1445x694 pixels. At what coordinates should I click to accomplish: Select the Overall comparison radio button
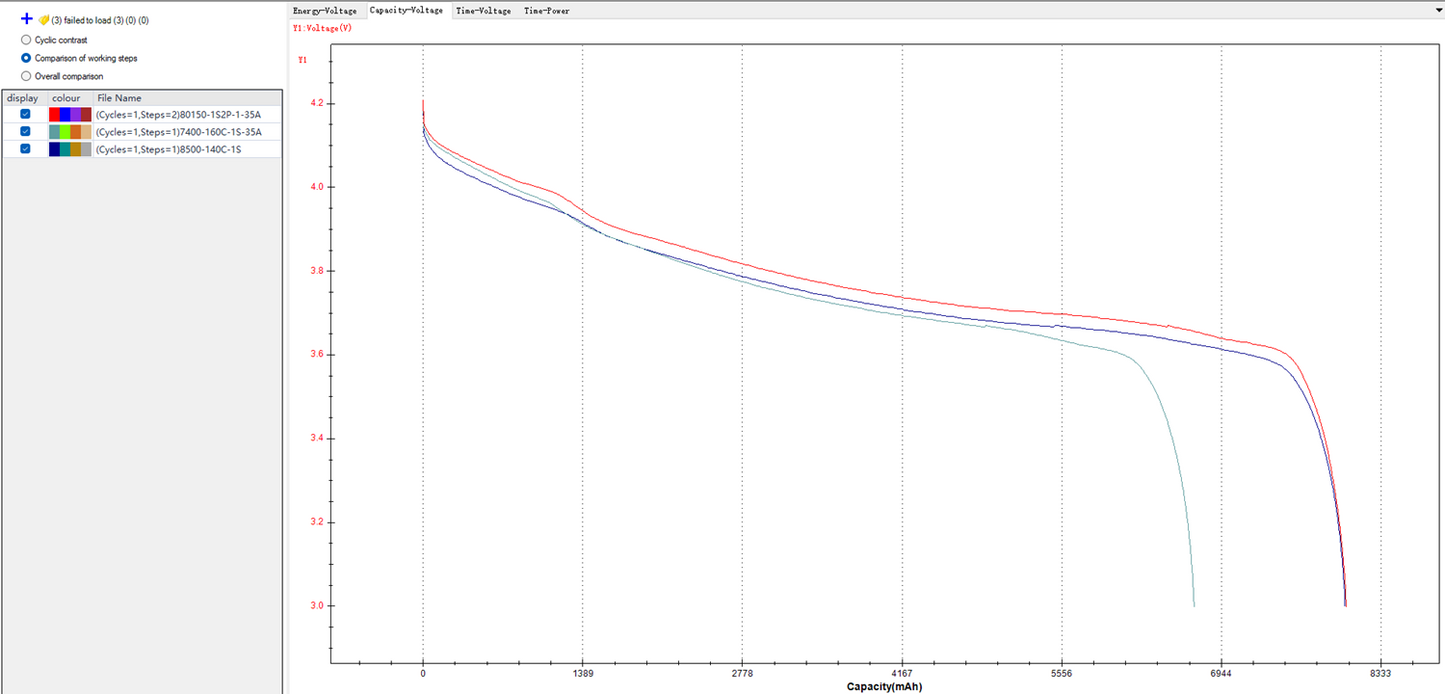tap(26, 75)
